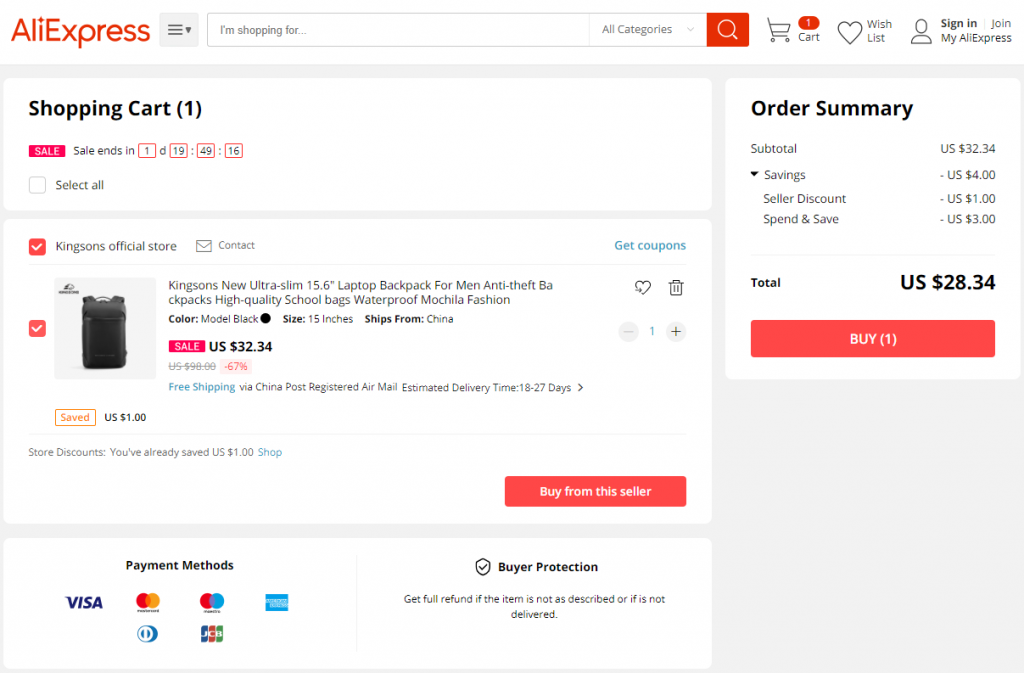Click the AliExpress logo

[x=80, y=30]
